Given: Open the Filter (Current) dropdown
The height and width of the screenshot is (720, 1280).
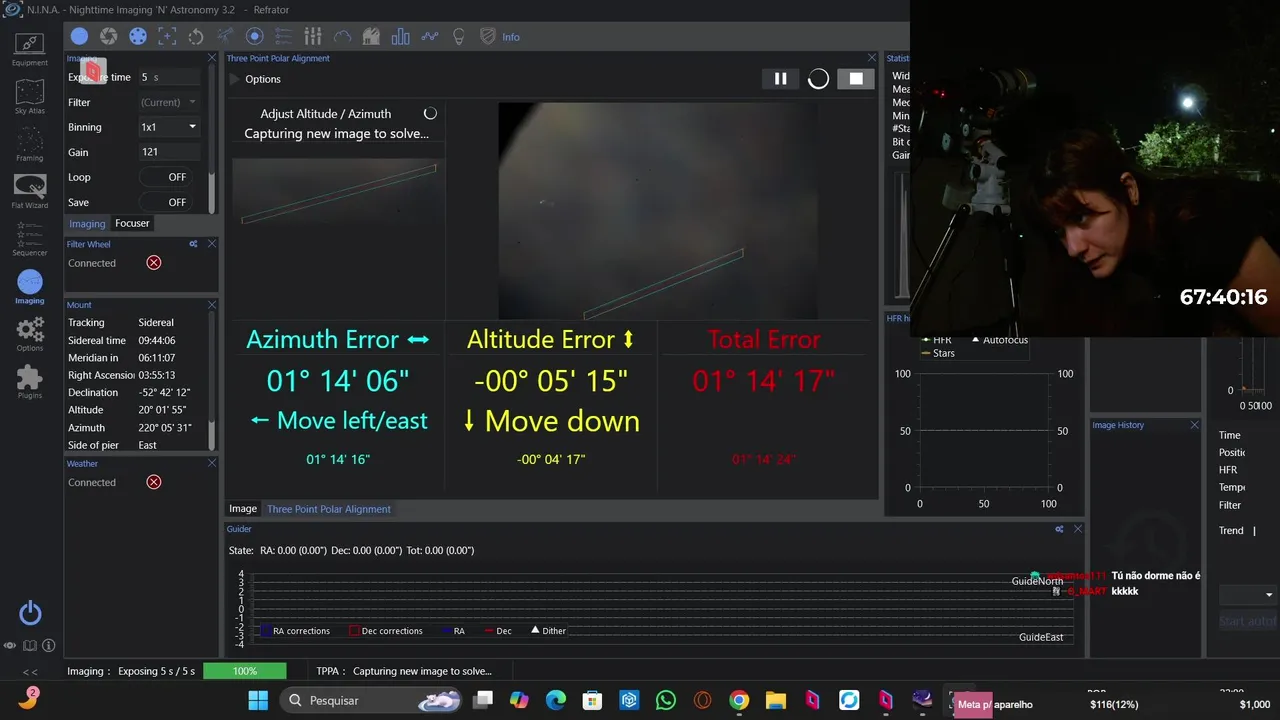Looking at the screenshot, I should [169, 102].
